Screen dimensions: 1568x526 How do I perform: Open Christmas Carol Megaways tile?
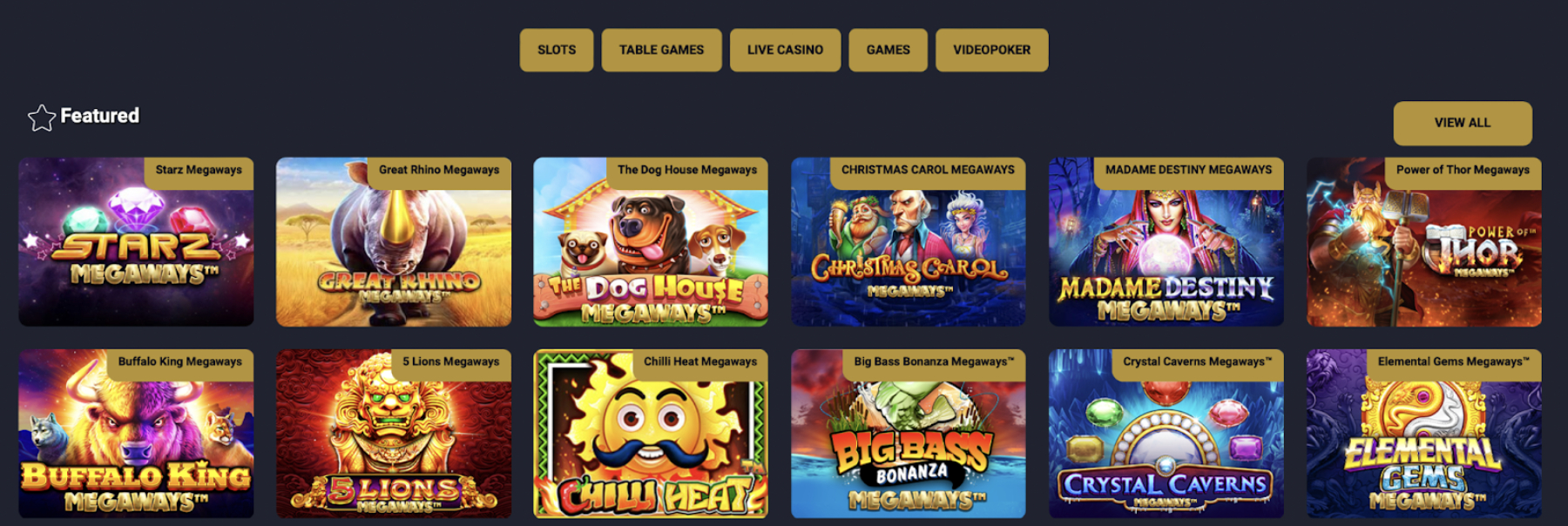pos(909,242)
